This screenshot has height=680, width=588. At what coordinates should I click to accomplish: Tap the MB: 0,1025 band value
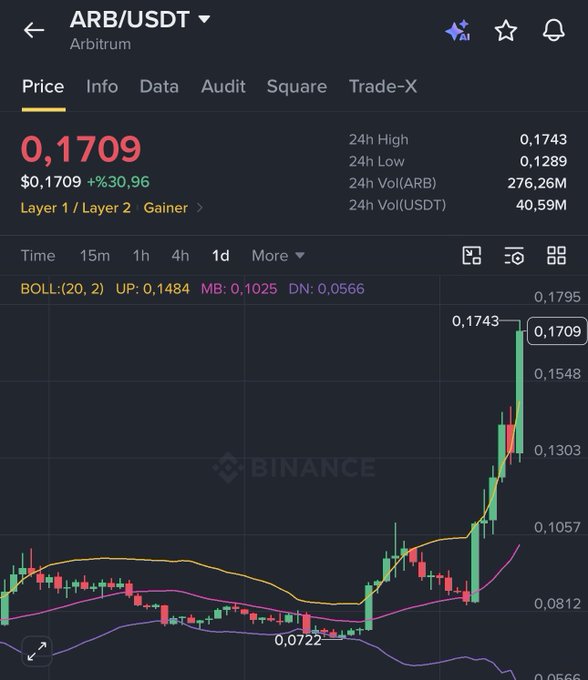point(239,289)
